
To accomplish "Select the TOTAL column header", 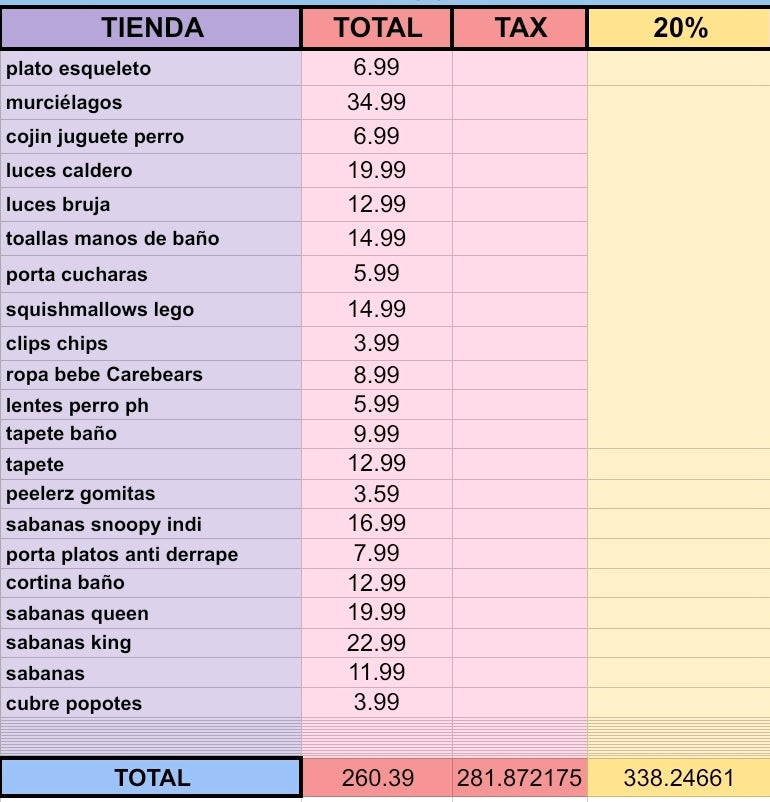I will [377, 28].
